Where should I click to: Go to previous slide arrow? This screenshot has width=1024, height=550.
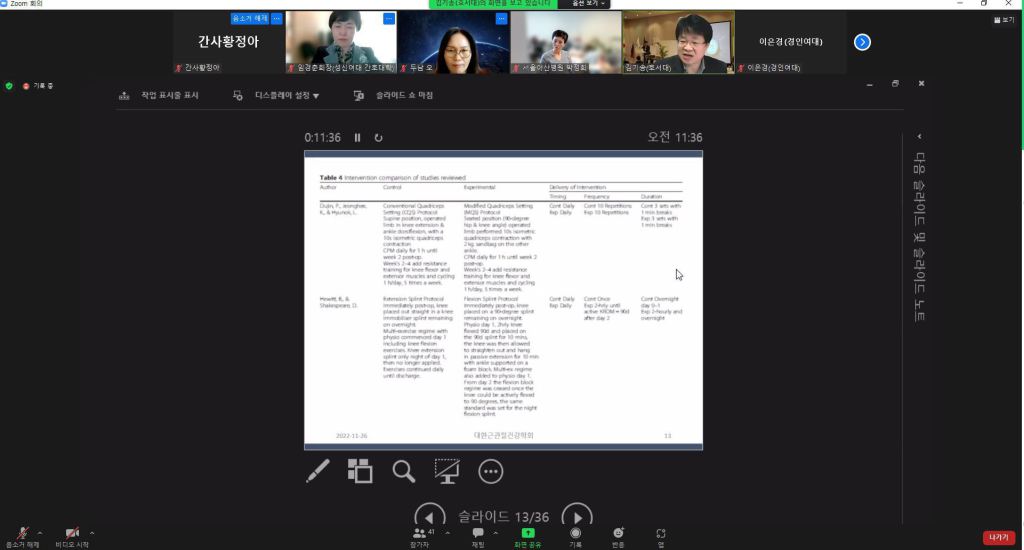click(x=430, y=517)
